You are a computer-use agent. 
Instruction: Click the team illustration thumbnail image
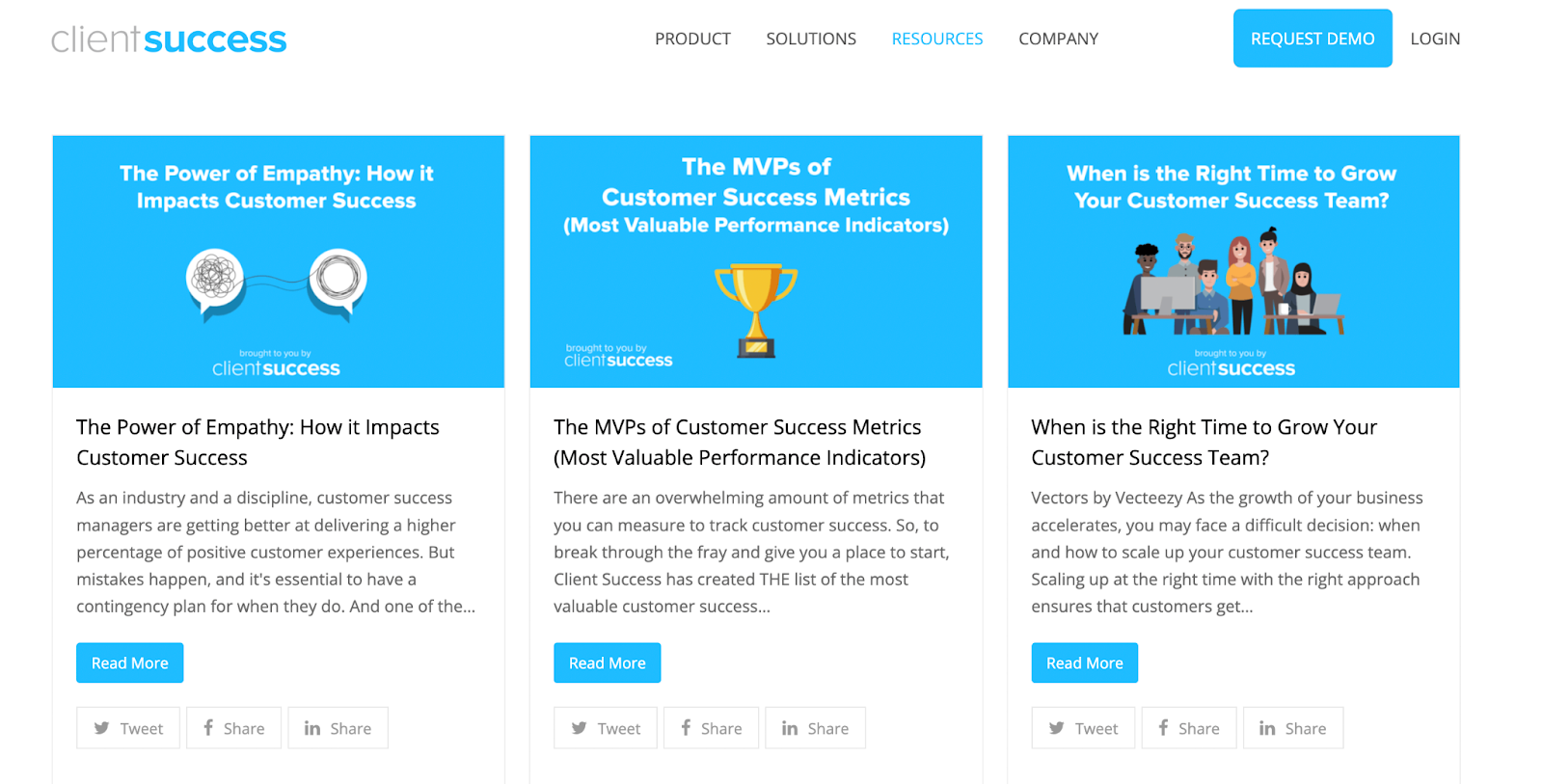(x=1232, y=261)
